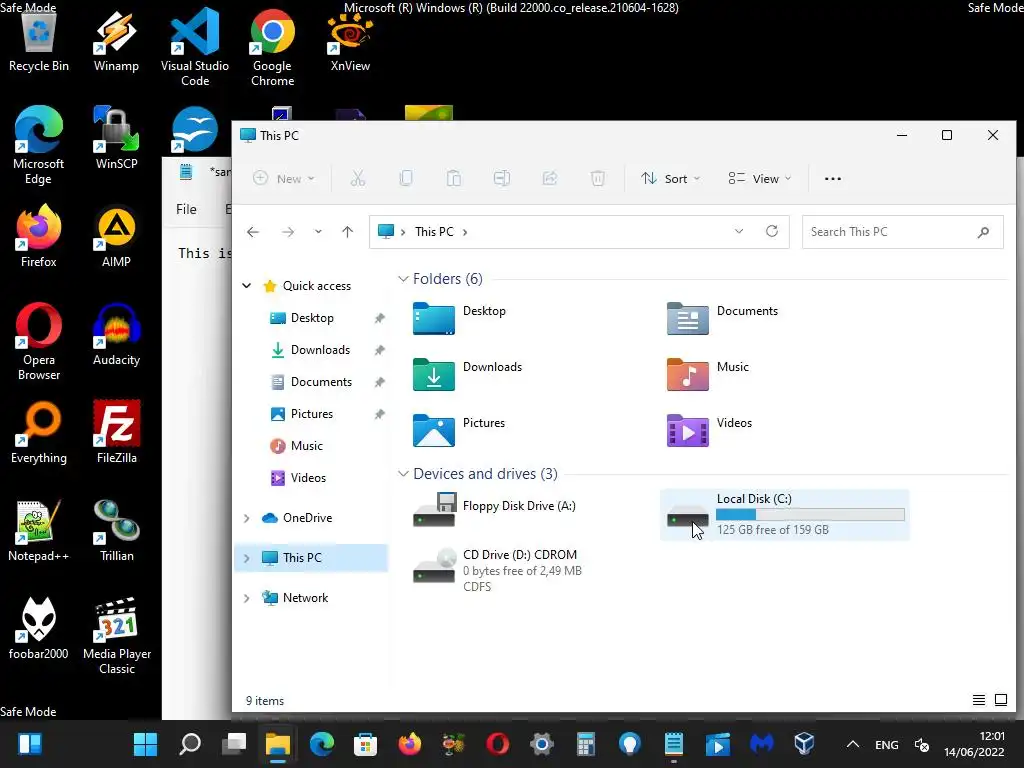Open the Windows Start button

click(145, 744)
